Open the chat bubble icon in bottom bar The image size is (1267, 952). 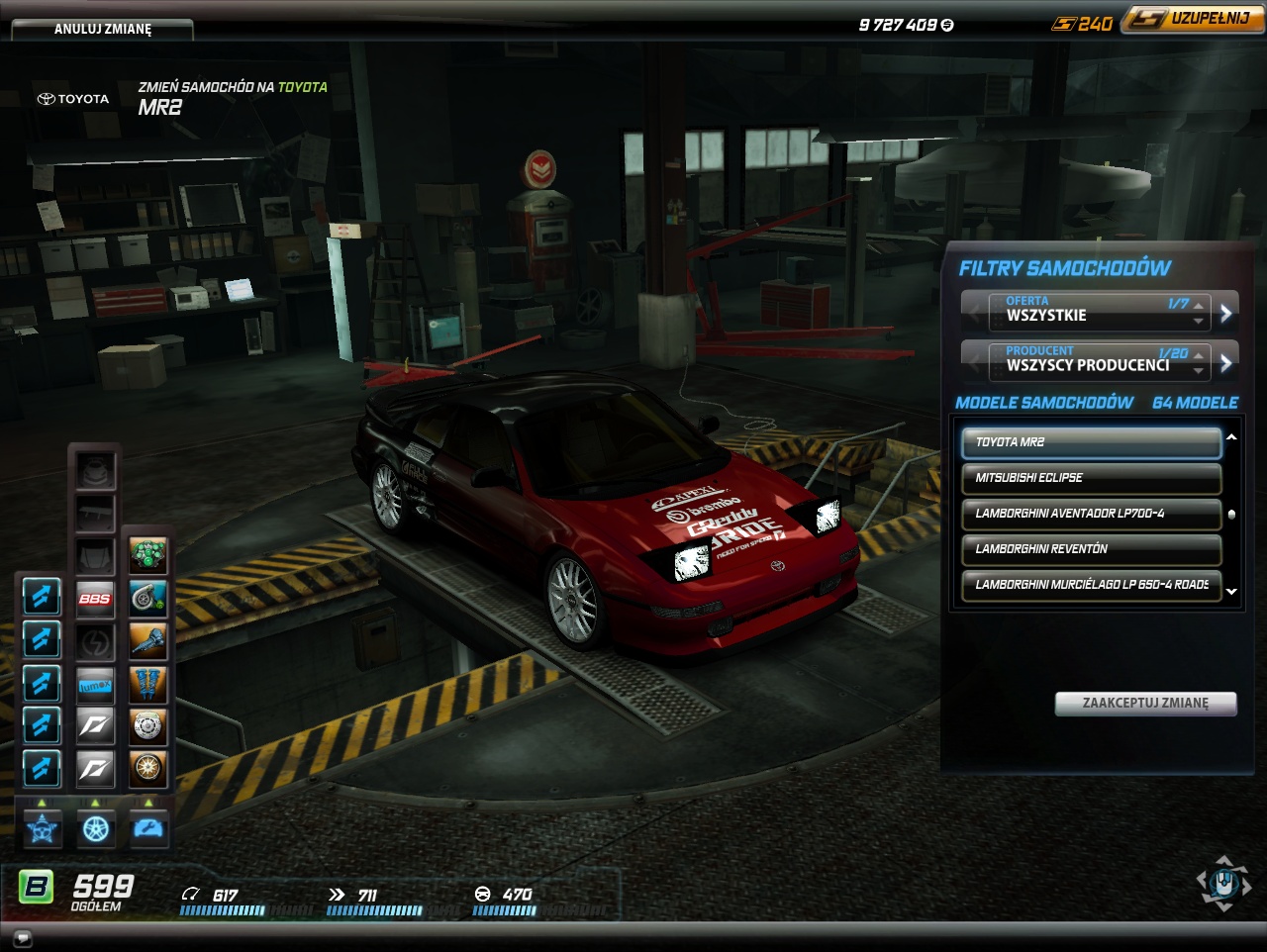[x=23, y=938]
